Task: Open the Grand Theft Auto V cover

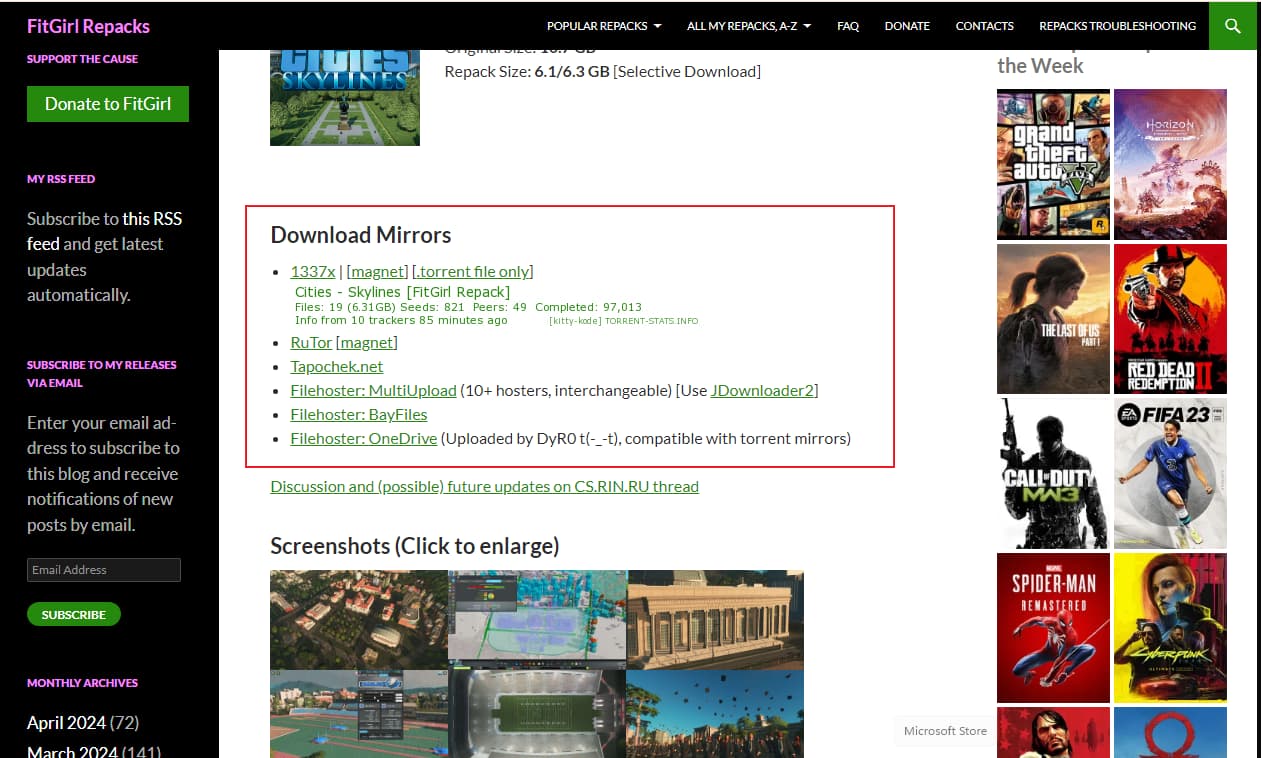Action: [x=1053, y=164]
